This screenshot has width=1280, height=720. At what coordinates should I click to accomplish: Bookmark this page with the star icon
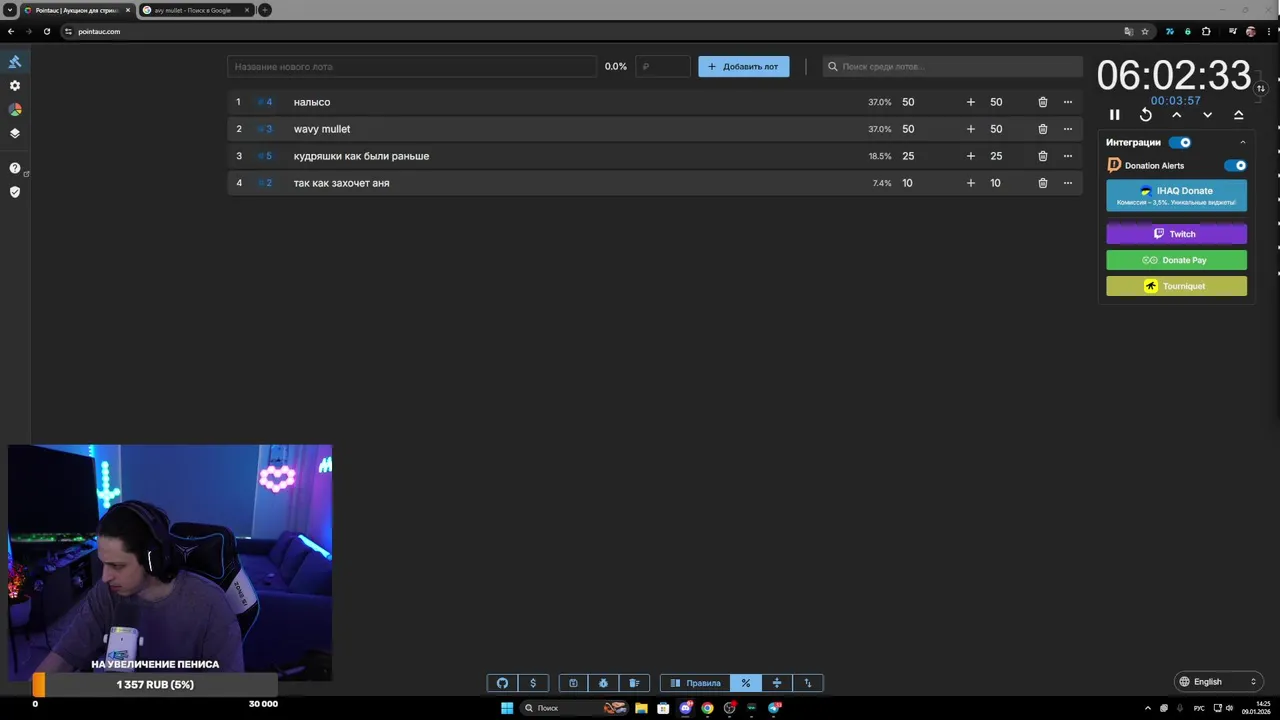[1145, 31]
